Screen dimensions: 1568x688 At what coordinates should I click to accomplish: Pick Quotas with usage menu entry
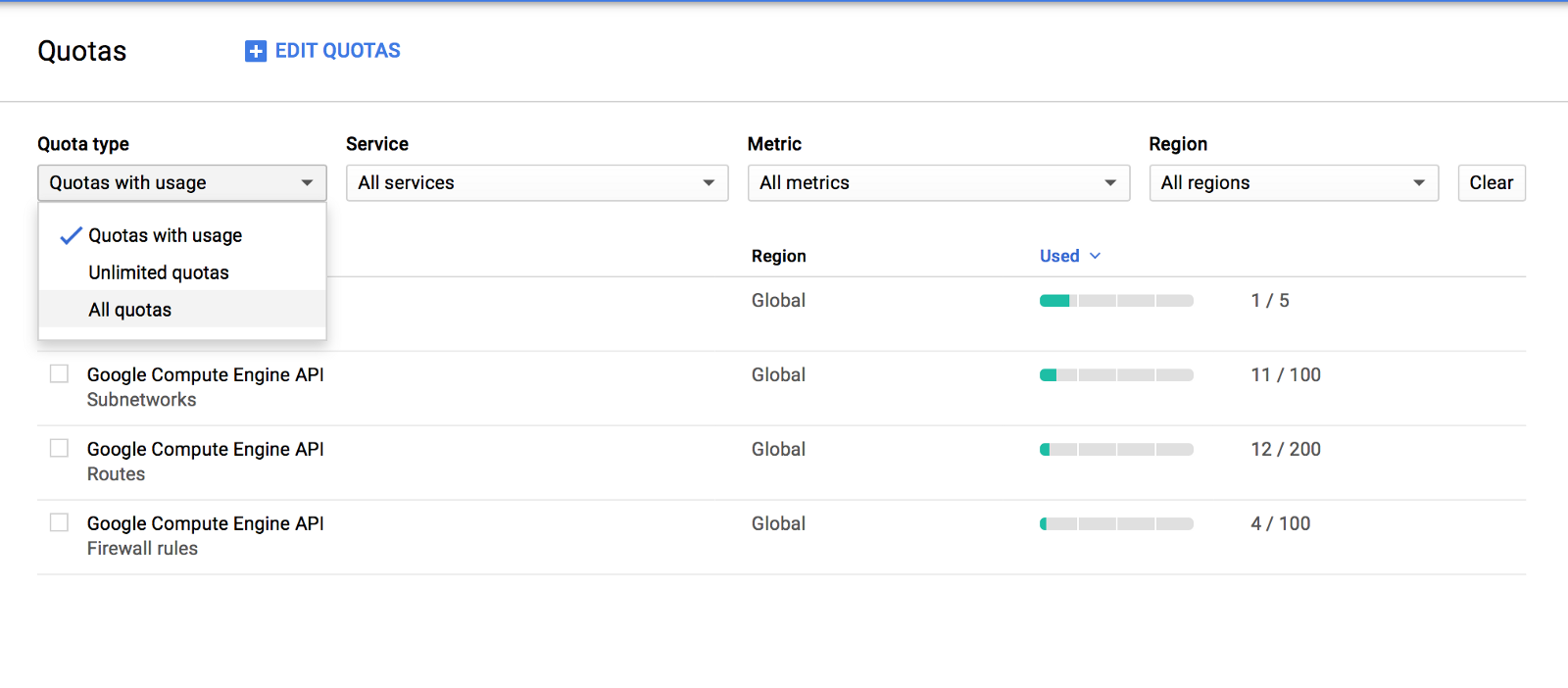[x=165, y=236]
